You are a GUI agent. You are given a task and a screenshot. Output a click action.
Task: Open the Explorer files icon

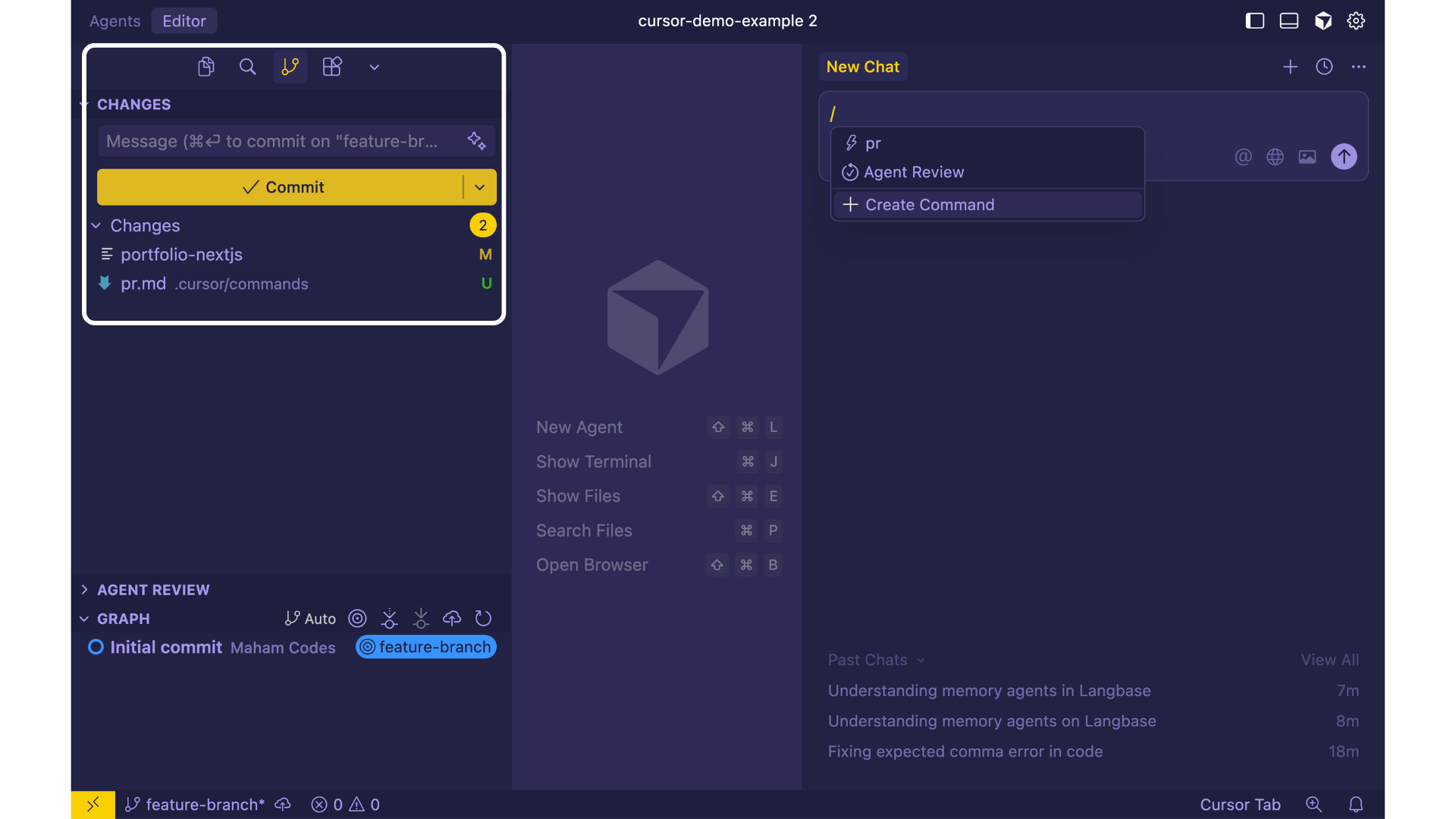(206, 67)
